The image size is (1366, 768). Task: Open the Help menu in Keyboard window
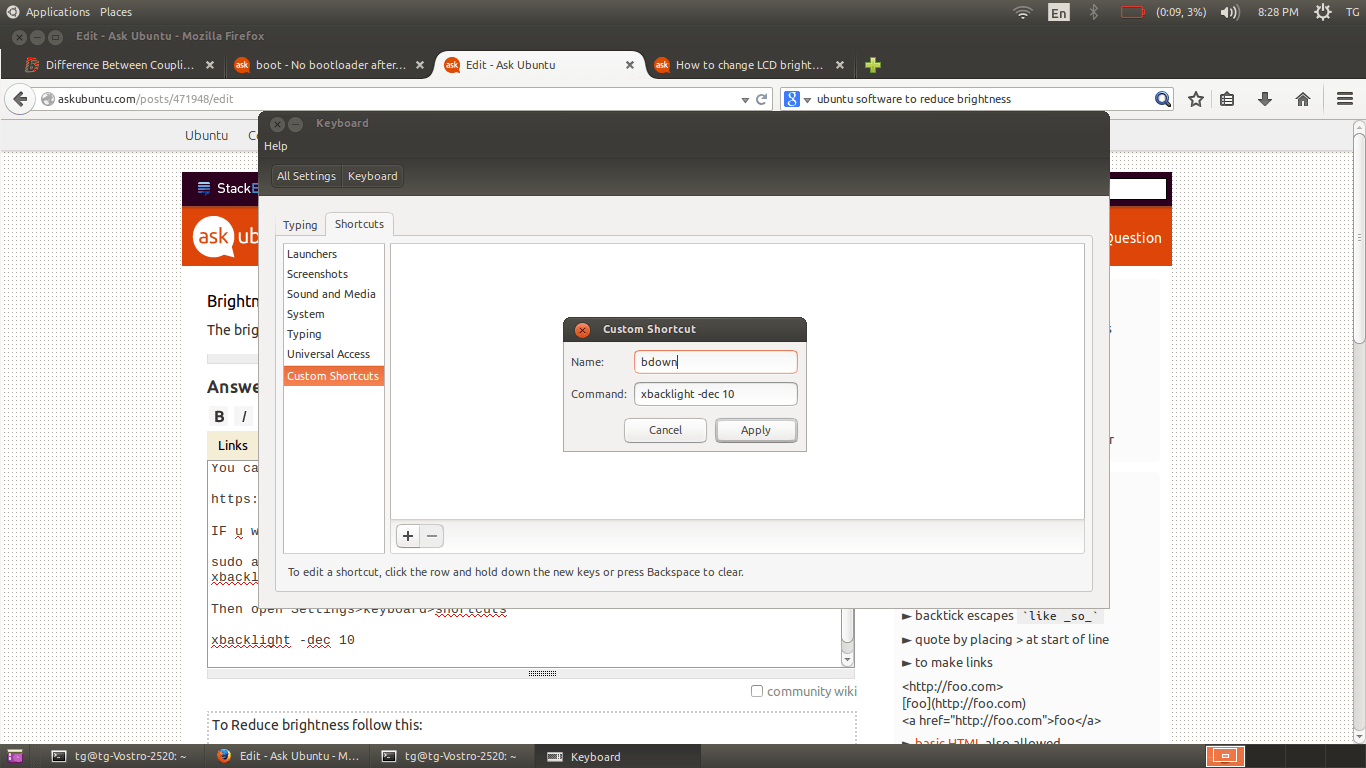[276, 146]
